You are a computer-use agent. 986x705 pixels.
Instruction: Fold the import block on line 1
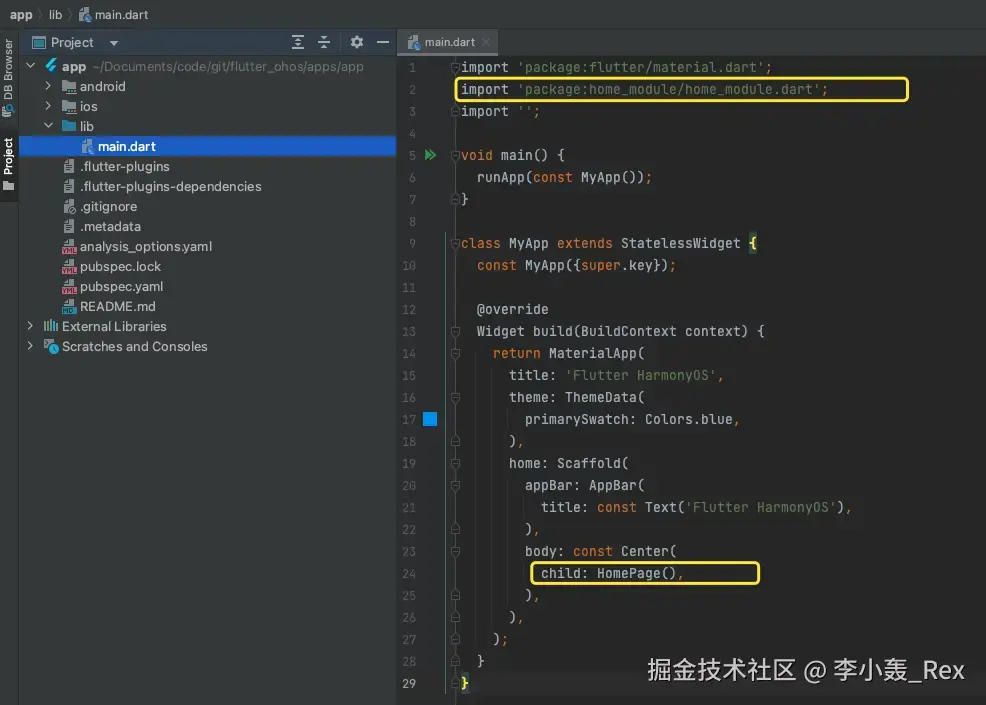pos(455,67)
